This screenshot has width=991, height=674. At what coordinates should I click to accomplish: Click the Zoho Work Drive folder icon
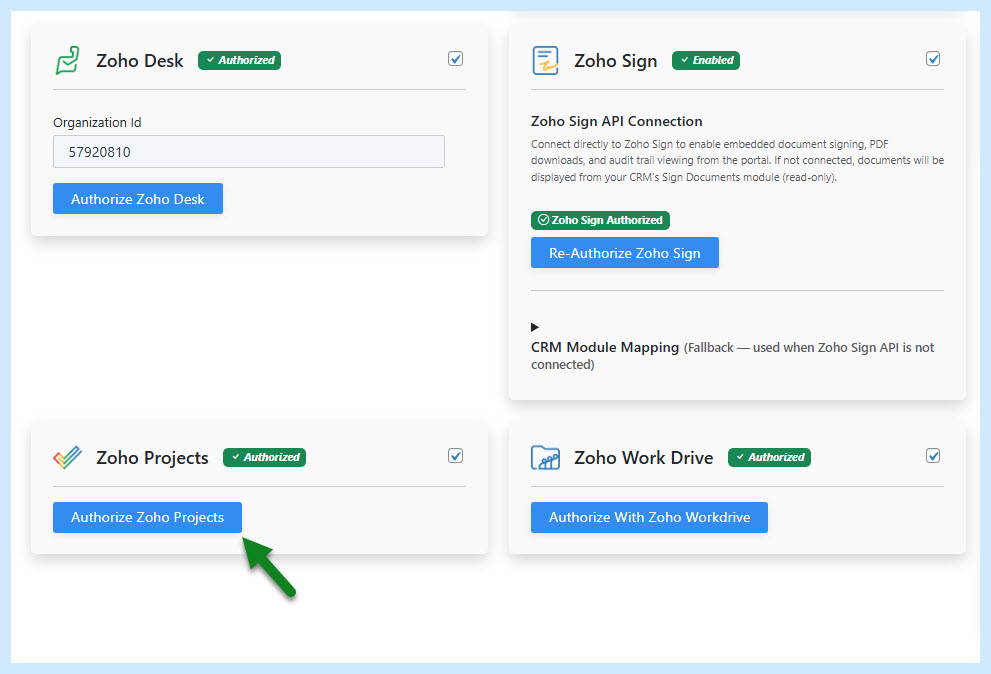coord(545,457)
